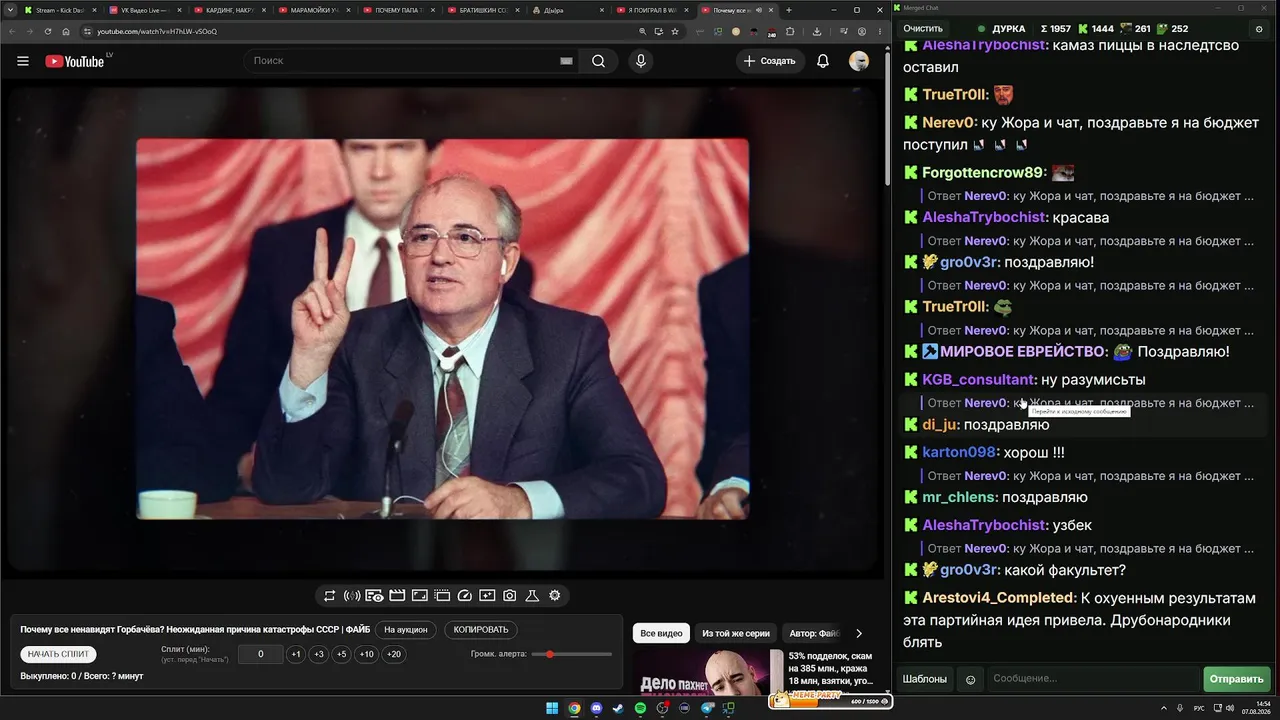Image resolution: width=1280 pixels, height=720 pixels.
Task: Open Merged Chat settings gear
Action: click(x=1259, y=30)
